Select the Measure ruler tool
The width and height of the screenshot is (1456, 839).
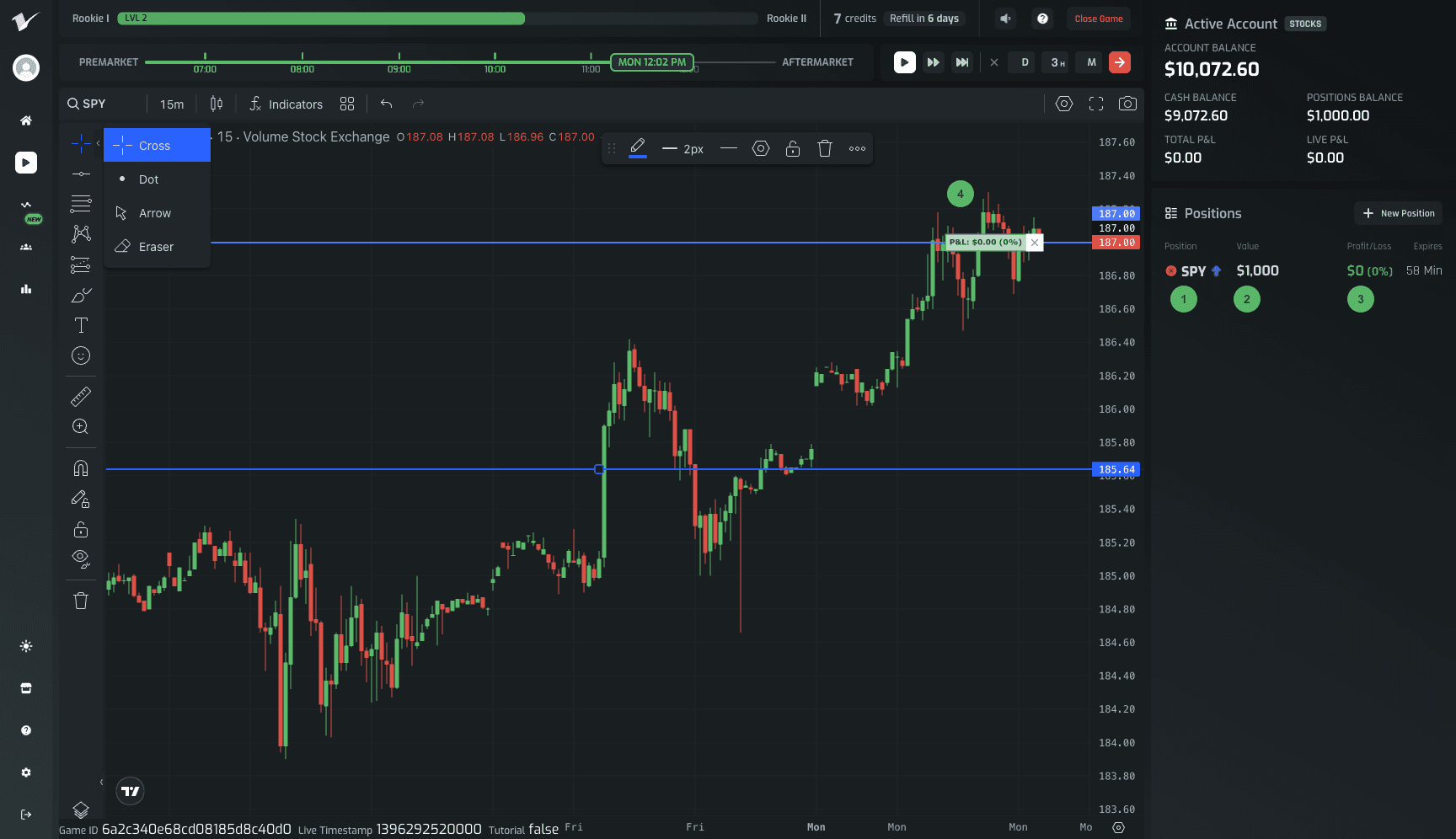click(81, 396)
